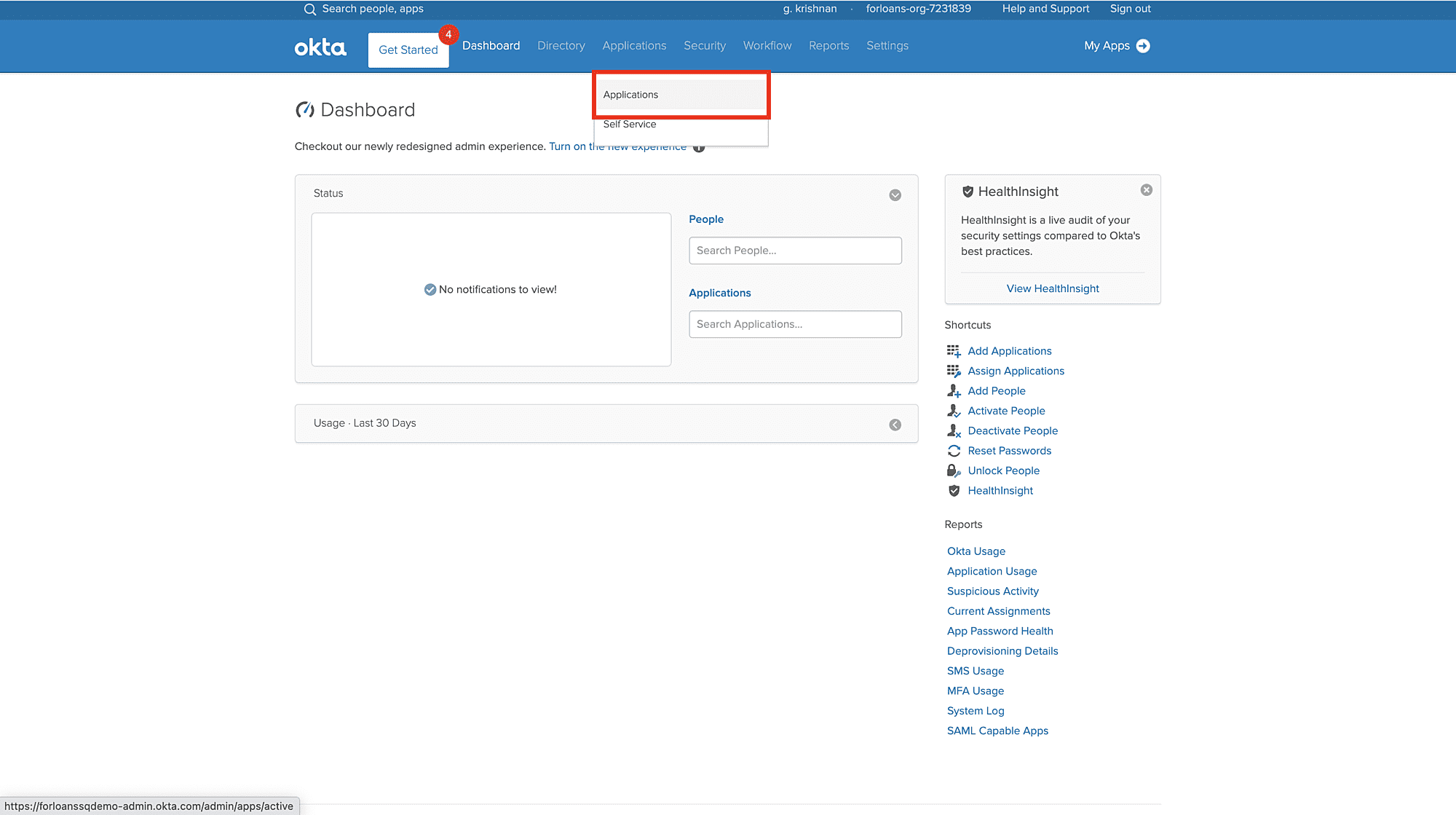Viewport: 1456px width, 815px height.
Task: Open the Security menu
Action: click(x=704, y=46)
